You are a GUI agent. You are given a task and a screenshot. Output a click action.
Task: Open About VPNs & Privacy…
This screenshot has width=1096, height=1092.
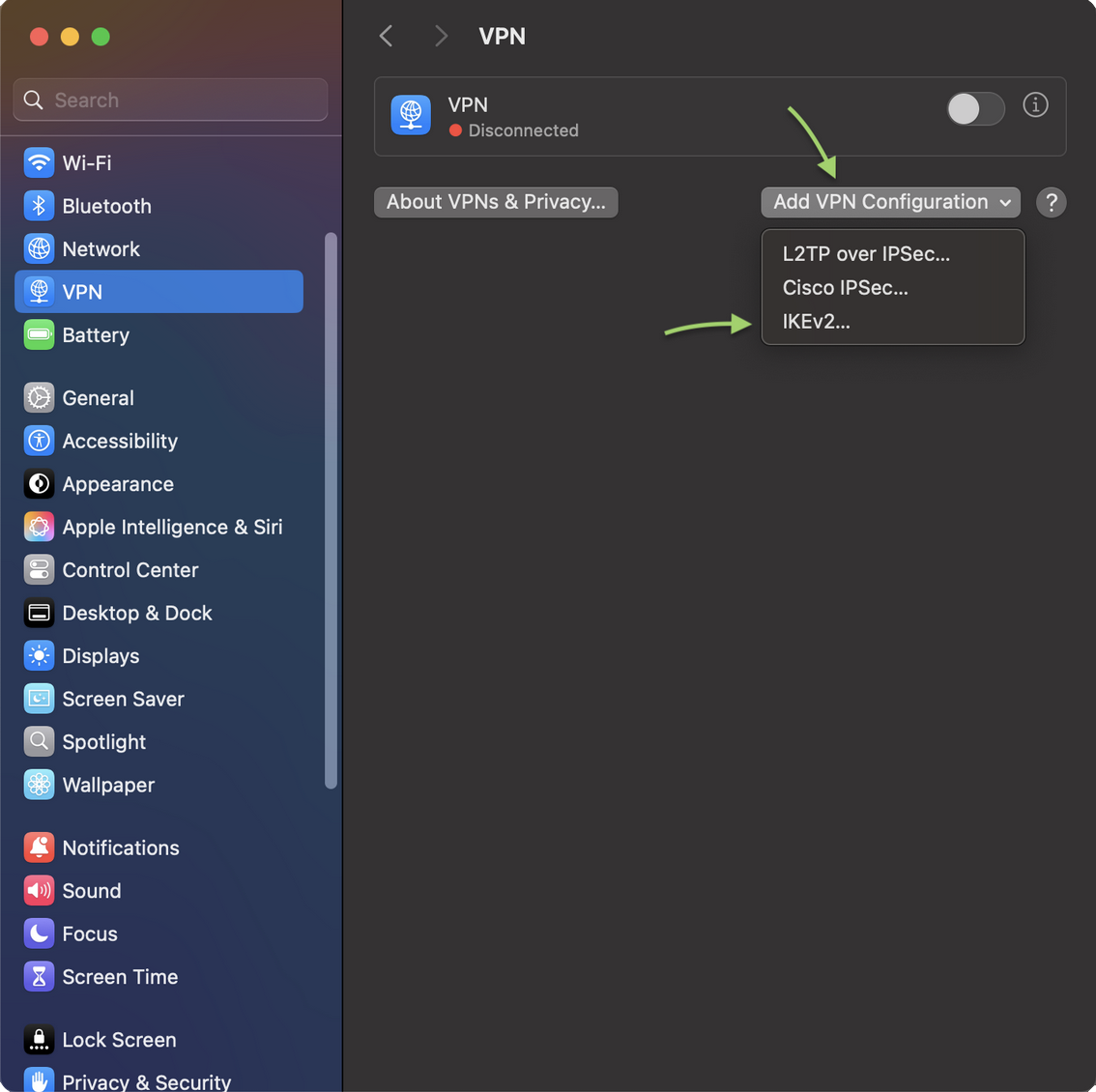[x=496, y=202]
